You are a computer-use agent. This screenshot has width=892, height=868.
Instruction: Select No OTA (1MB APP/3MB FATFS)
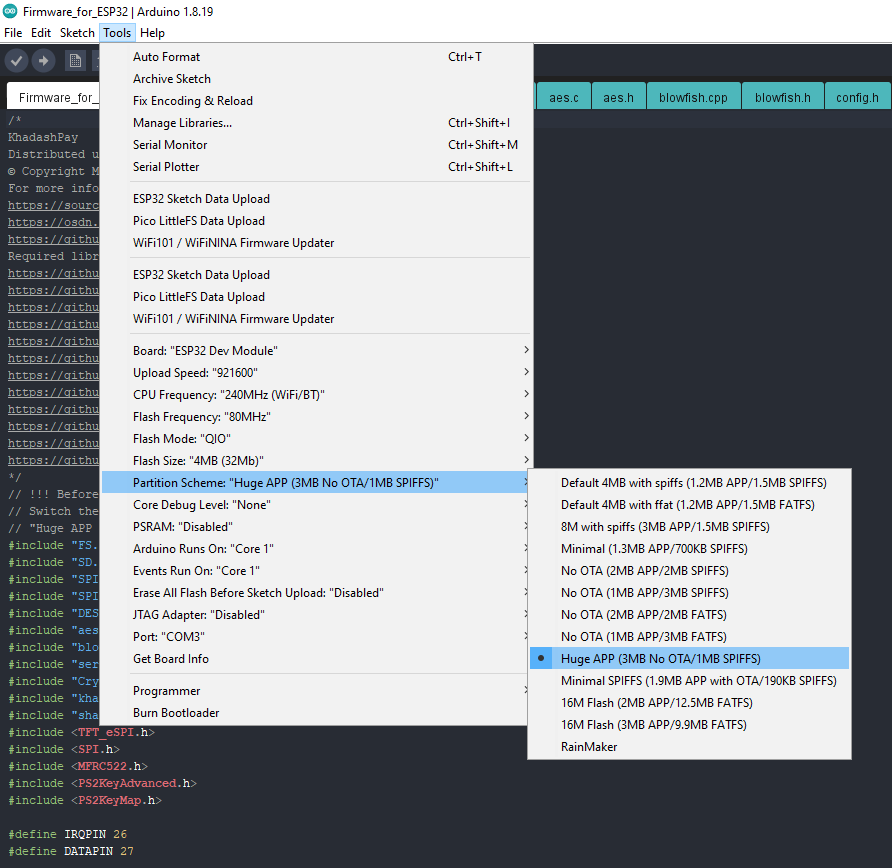click(689, 636)
